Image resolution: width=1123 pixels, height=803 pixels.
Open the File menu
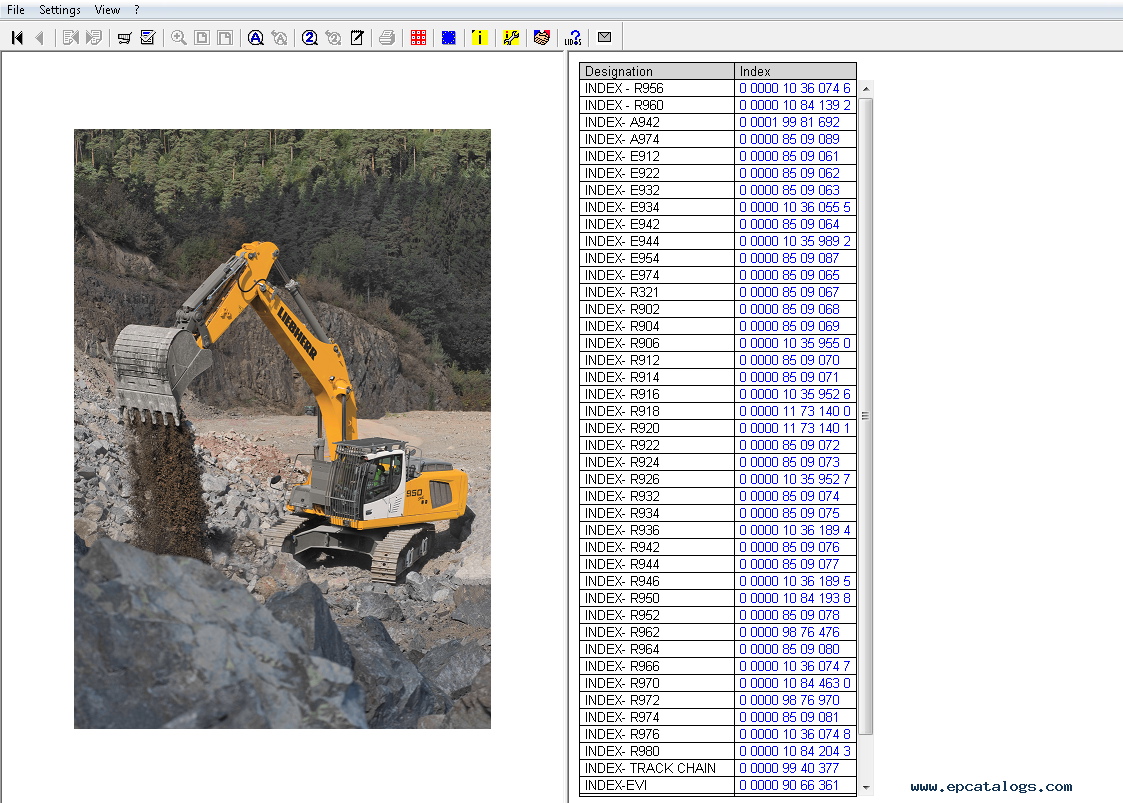point(16,9)
